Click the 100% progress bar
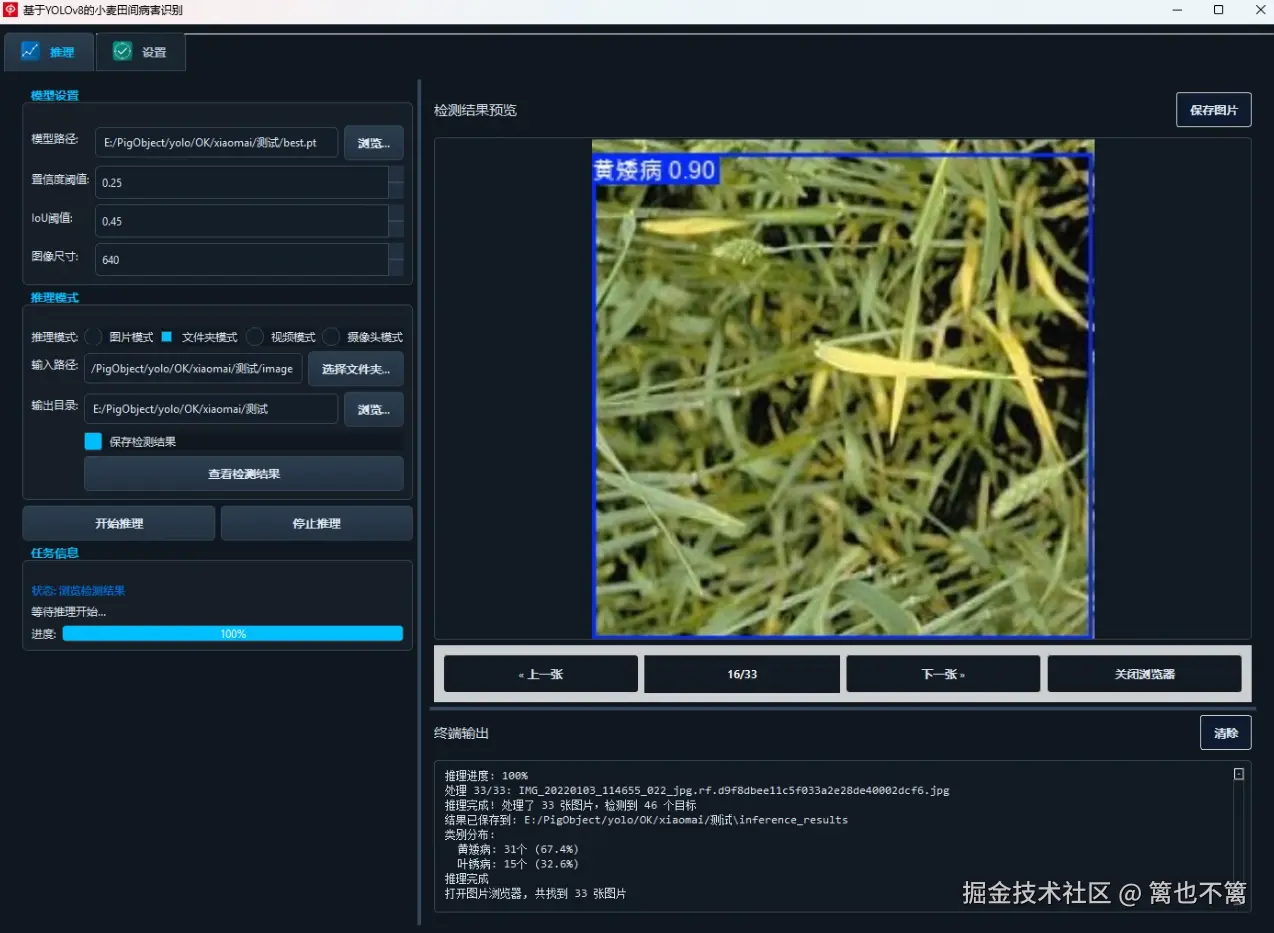Viewport: 1274px width, 933px height. (x=233, y=634)
